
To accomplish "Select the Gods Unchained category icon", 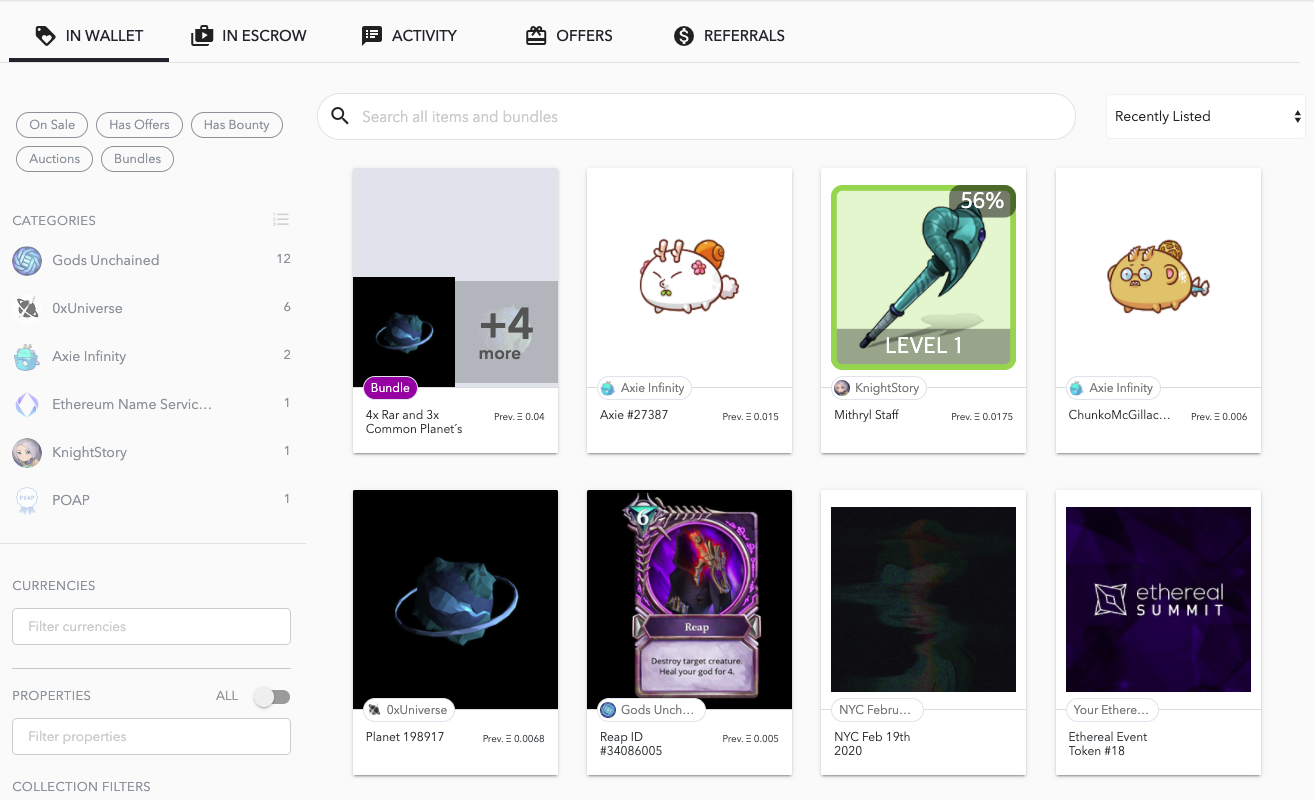I will pyautogui.click(x=27, y=260).
